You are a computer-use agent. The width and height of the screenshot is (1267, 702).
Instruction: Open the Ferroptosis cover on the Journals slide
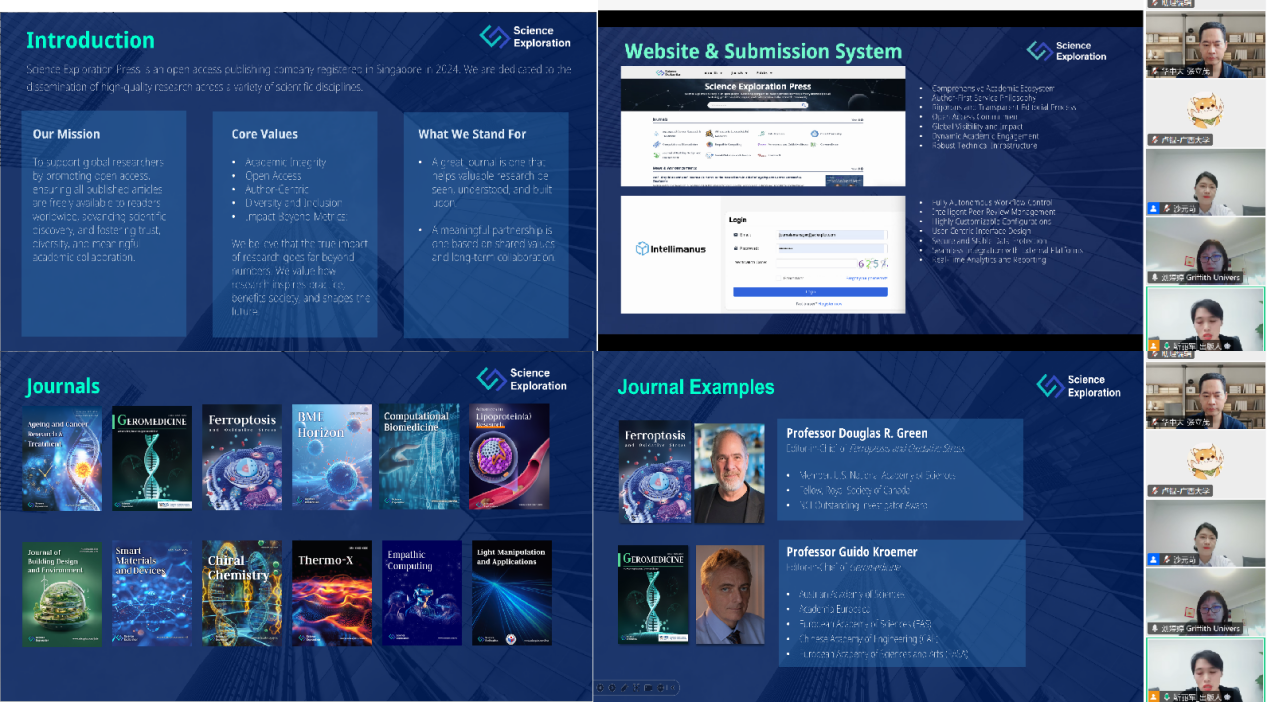pyautogui.click(x=242, y=457)
